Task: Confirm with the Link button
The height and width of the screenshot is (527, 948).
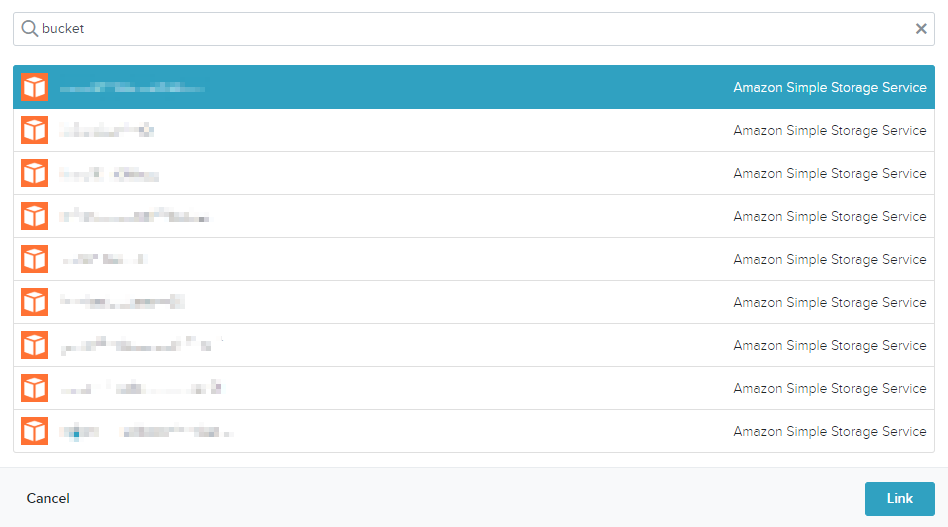Action: (x=900, y=499)
